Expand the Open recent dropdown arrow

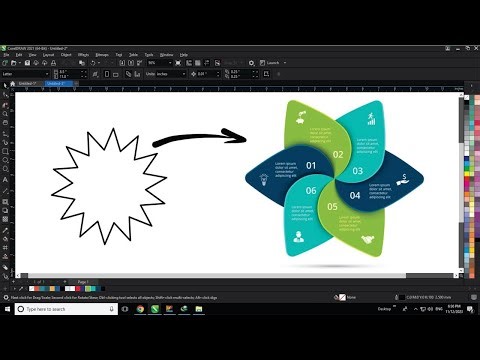pos(20,63)
